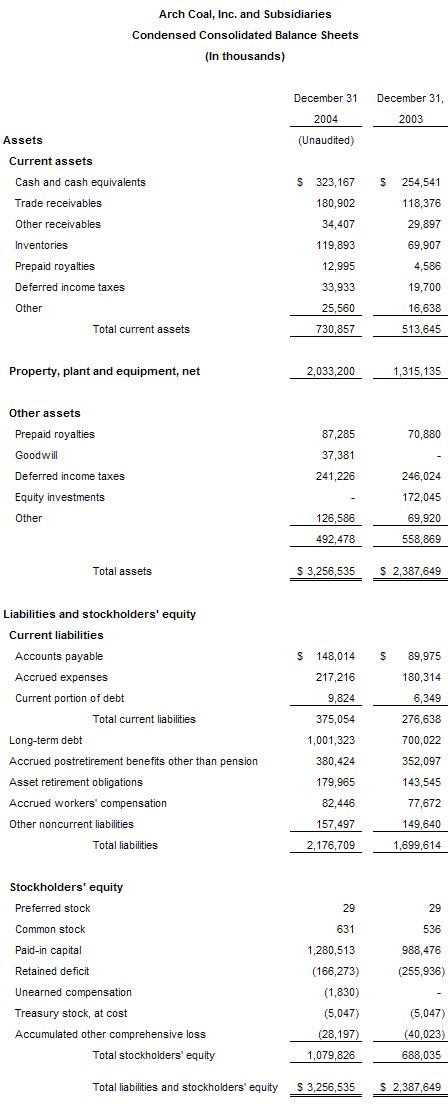Viewport: 448px width, 1117px height.
Task: Select the Equity investments 2003 value
Action: click(422, 497)
